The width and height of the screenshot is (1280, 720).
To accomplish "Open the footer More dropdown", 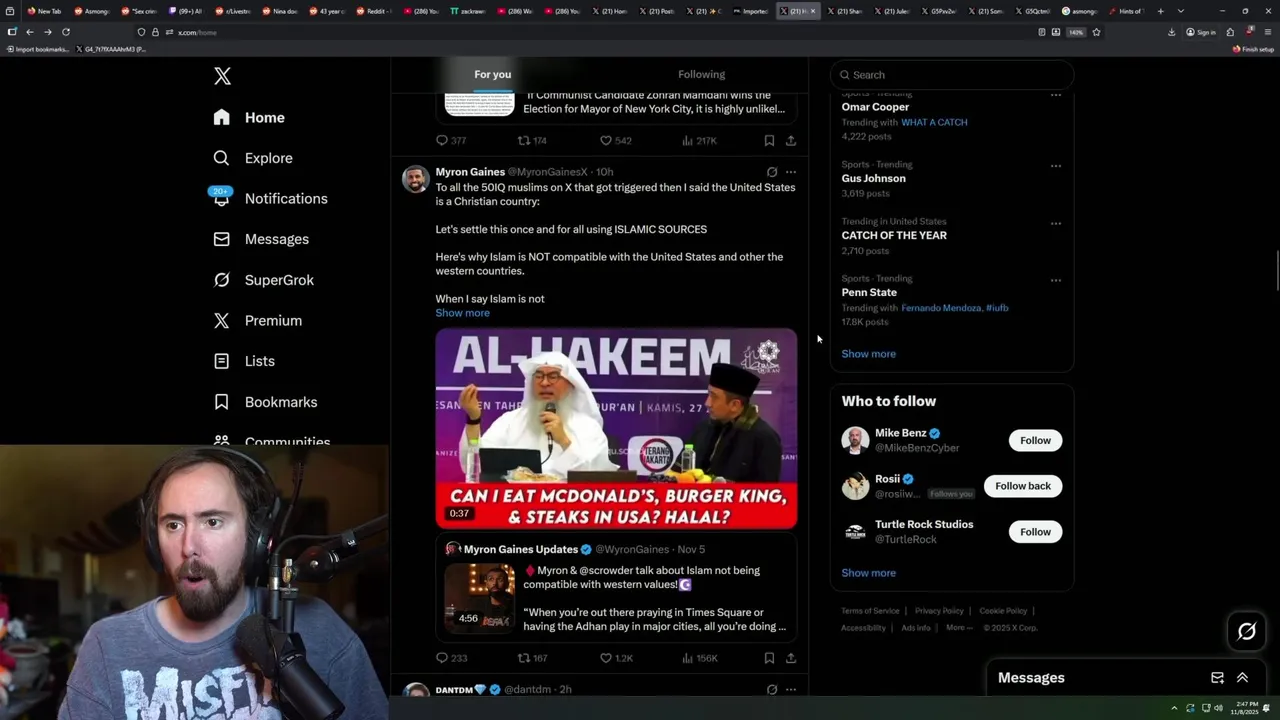I will tap(959, 628).
